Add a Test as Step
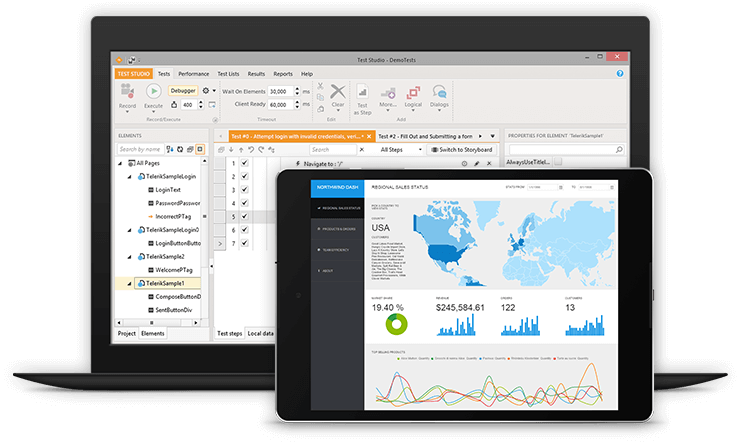Image resolution: width=741 pixels, height=442 pixels. click(362, 99)
